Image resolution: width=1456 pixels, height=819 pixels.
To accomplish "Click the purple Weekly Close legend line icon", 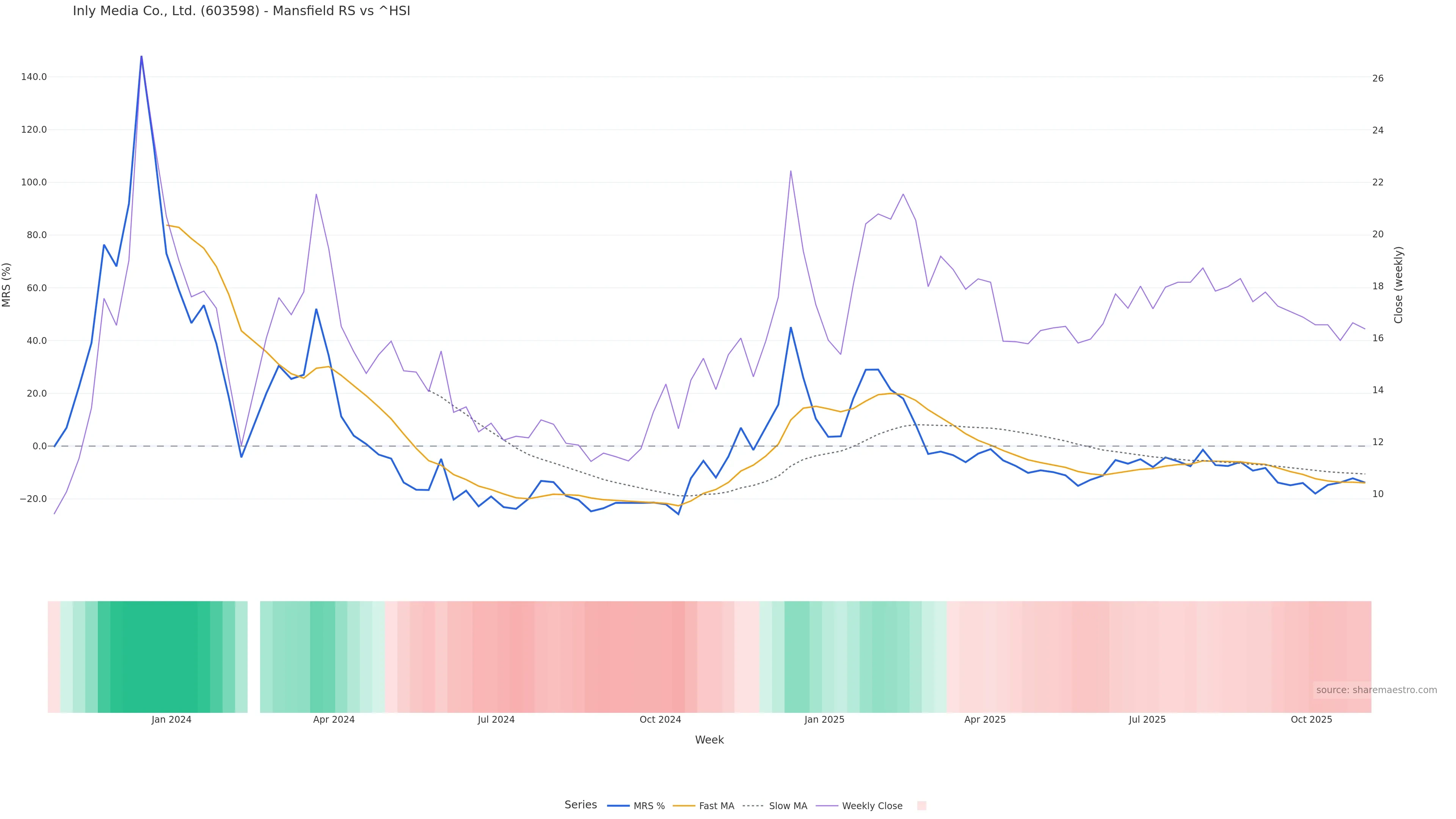I will coord(827,806).
